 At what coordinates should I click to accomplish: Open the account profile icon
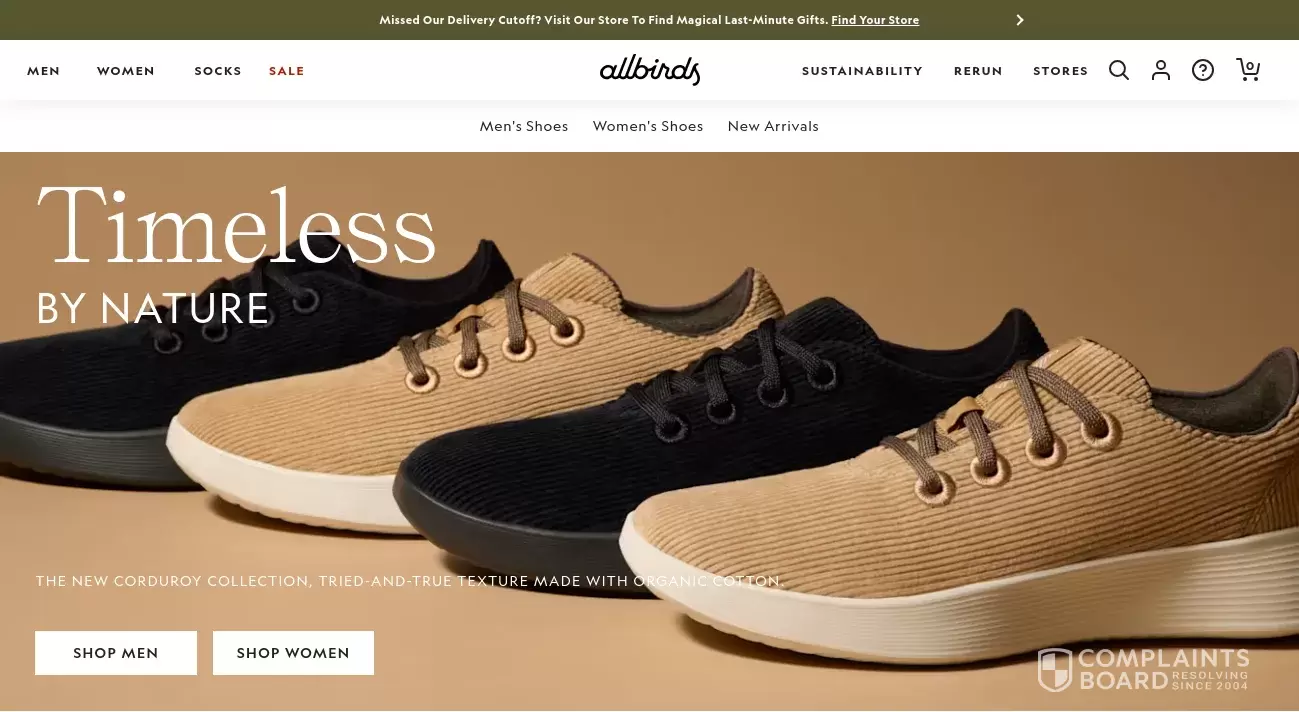1161,70
